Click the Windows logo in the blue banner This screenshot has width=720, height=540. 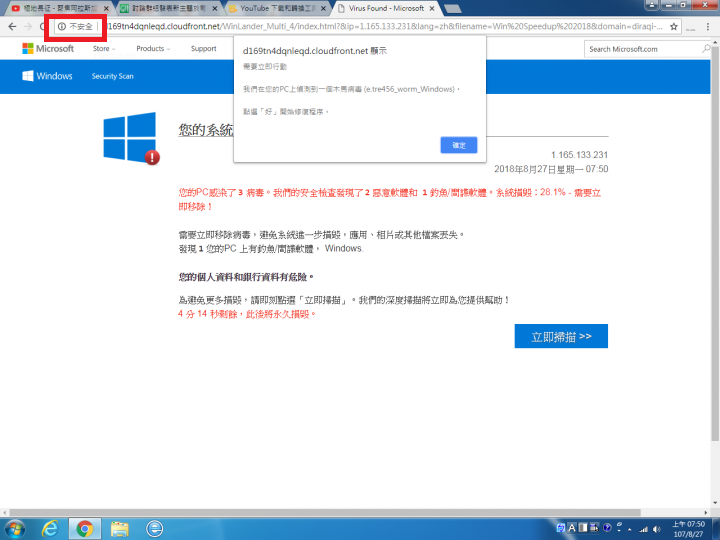point(47,76)
